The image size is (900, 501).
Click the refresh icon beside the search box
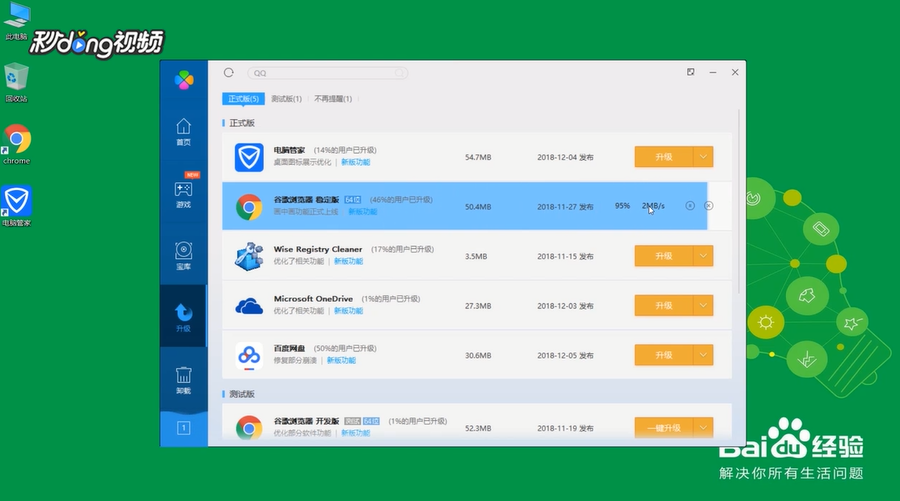pos(228,72)
